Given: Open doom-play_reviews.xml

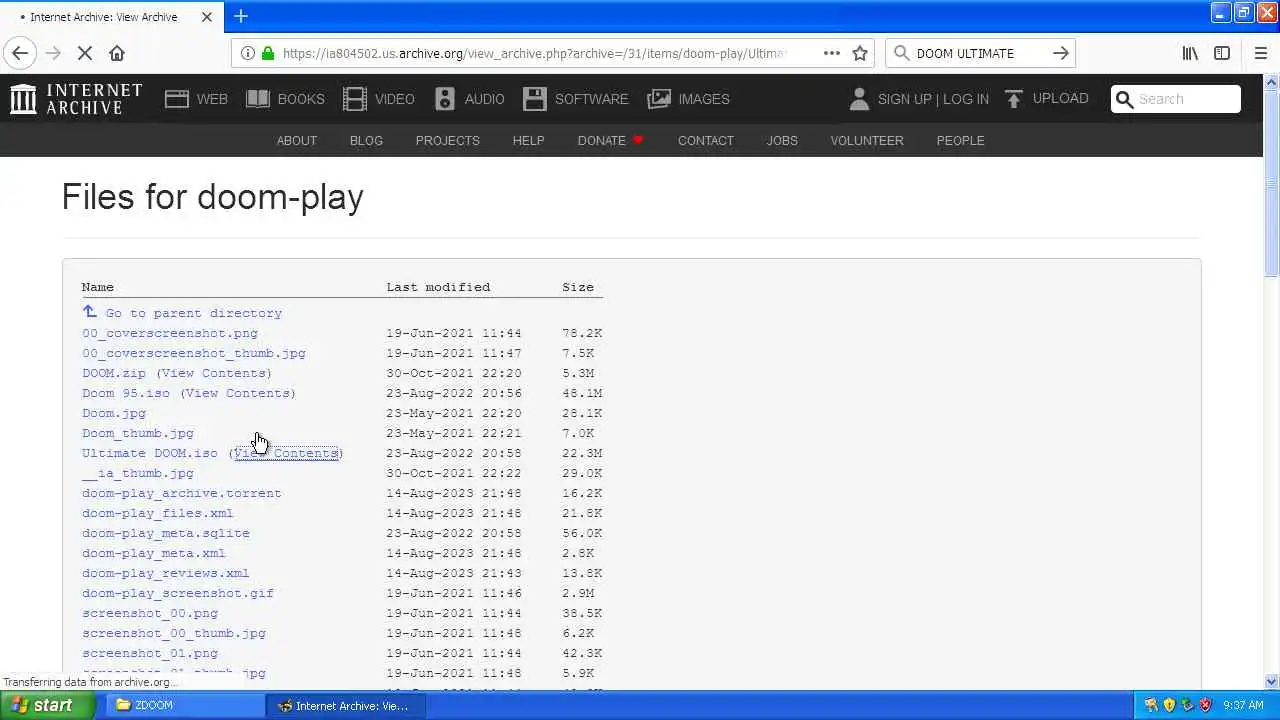Looking at the screenshot, I should click(166, 573).
